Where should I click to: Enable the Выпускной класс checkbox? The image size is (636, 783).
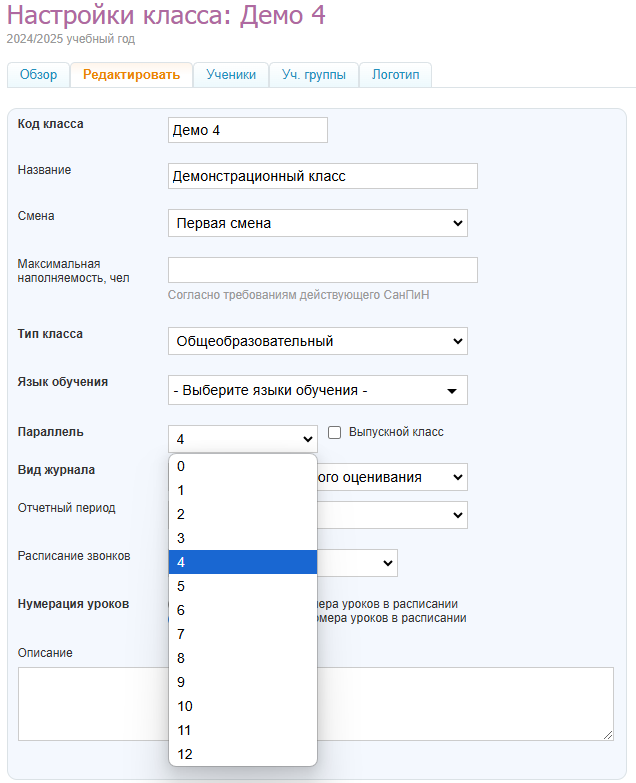(x=335, y=433)
